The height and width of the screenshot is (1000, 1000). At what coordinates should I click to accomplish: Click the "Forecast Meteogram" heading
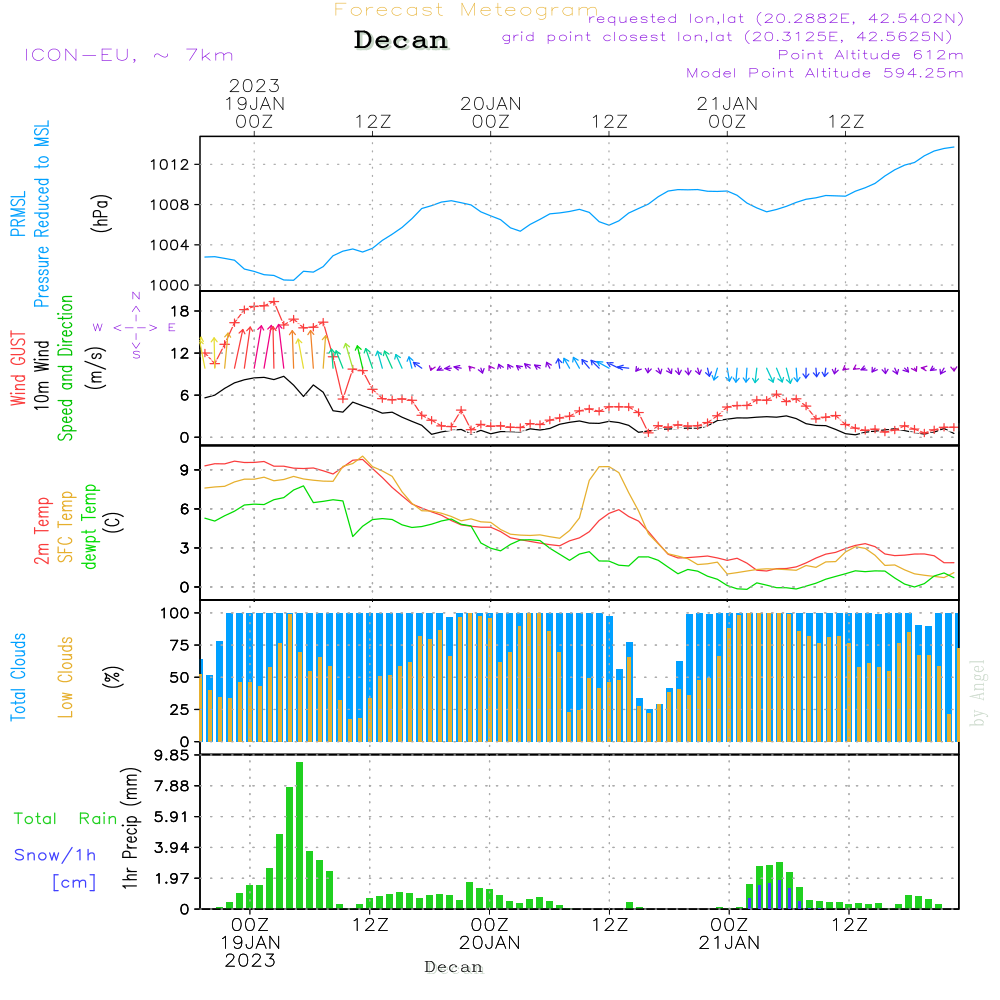[x=466, y=10]
